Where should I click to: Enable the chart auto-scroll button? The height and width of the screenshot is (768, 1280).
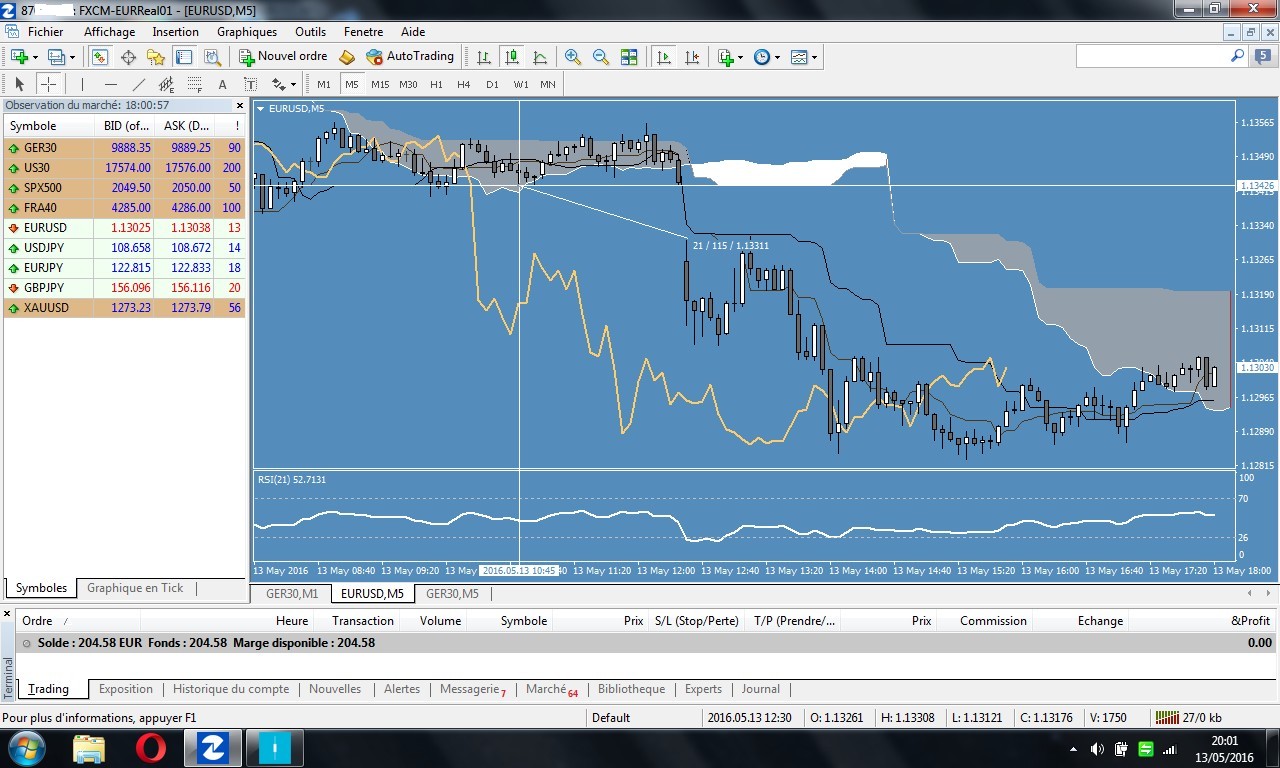[664, 57]
